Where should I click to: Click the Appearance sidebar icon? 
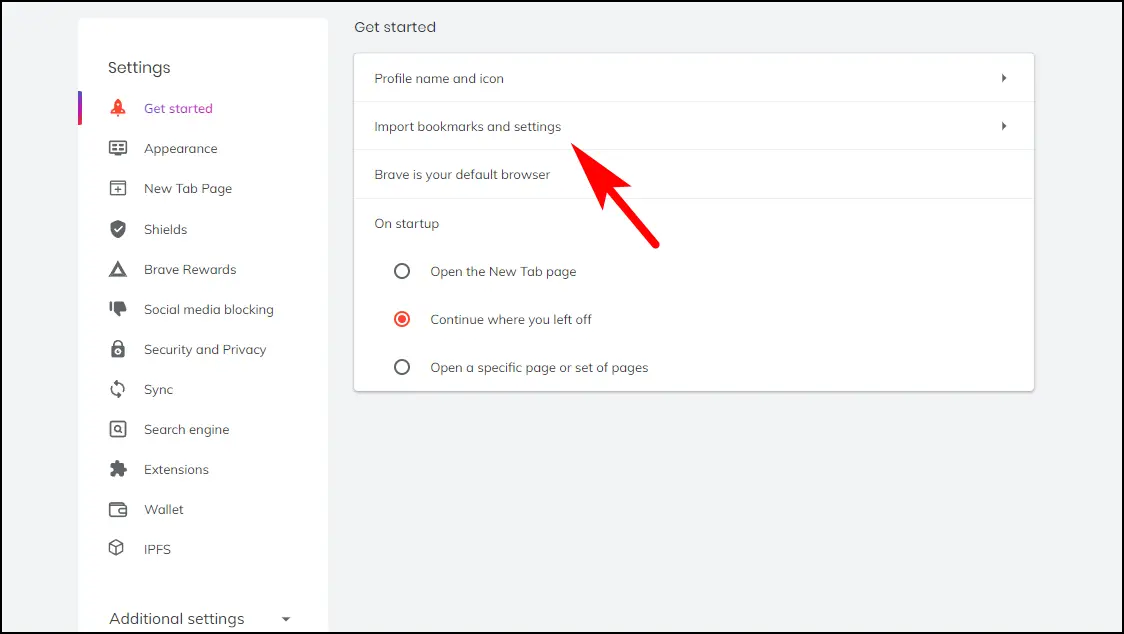pyautogui.click(x=118, y=148)
